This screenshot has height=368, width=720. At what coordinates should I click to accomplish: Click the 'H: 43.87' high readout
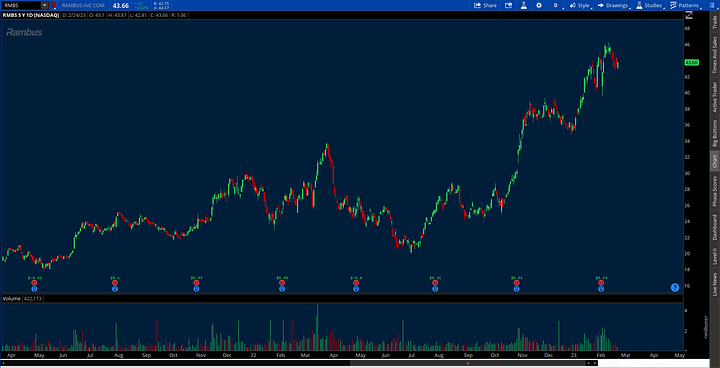click(118, 15)
